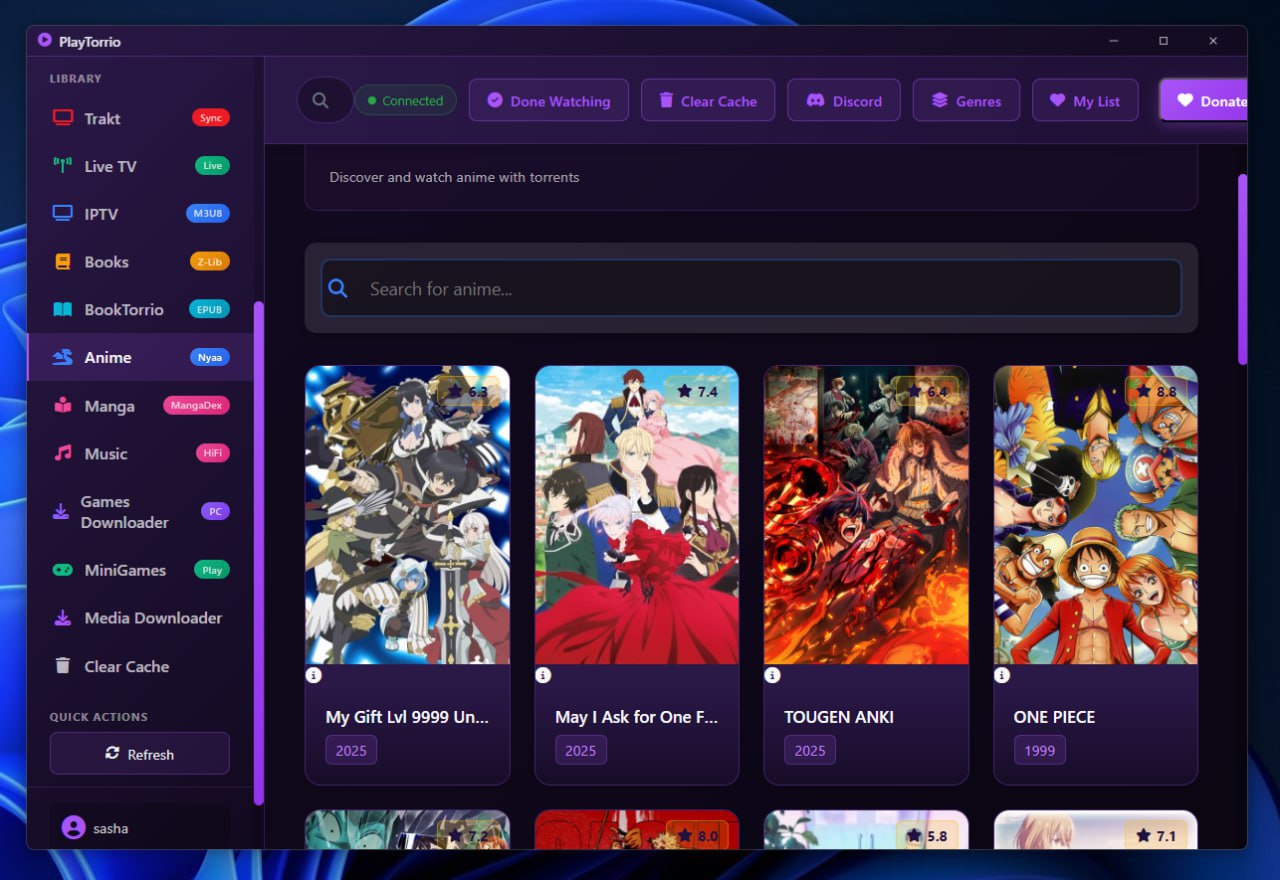Click the Live TV antenna icon

click(63, 166)
